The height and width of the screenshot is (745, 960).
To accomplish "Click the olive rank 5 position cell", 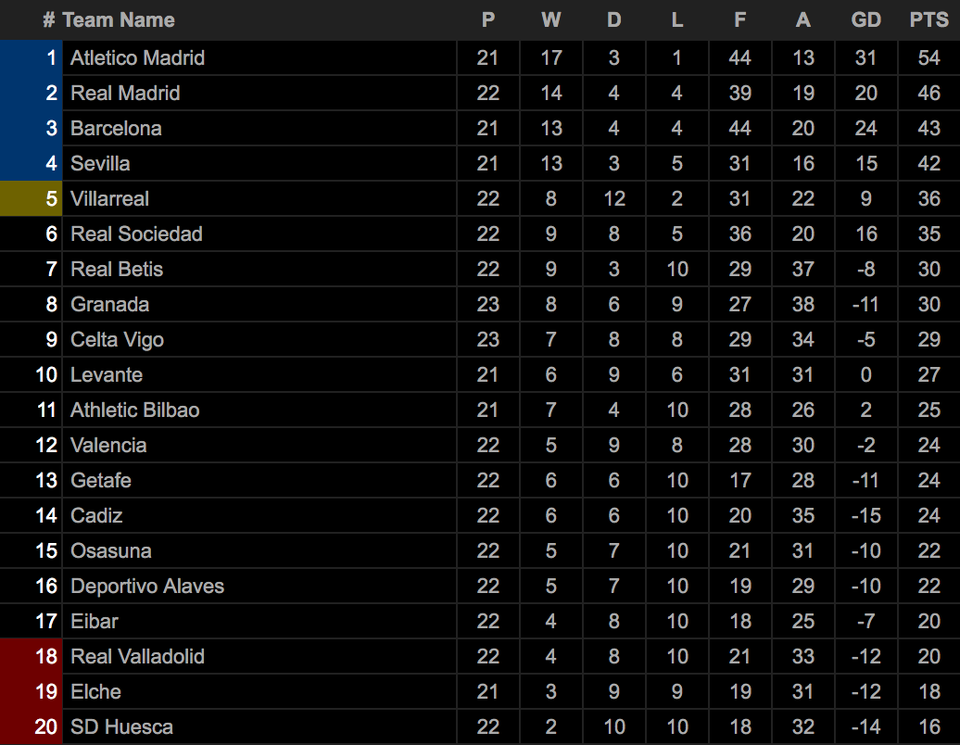I will (31, 199).
